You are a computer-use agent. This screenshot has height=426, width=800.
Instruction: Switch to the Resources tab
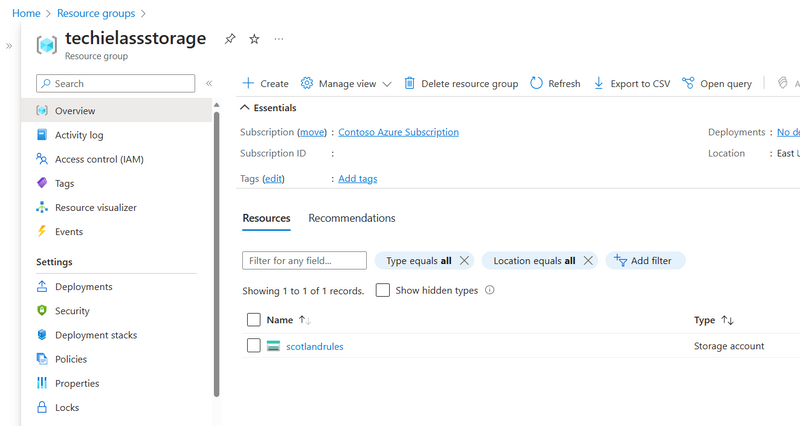coord(266,218)
